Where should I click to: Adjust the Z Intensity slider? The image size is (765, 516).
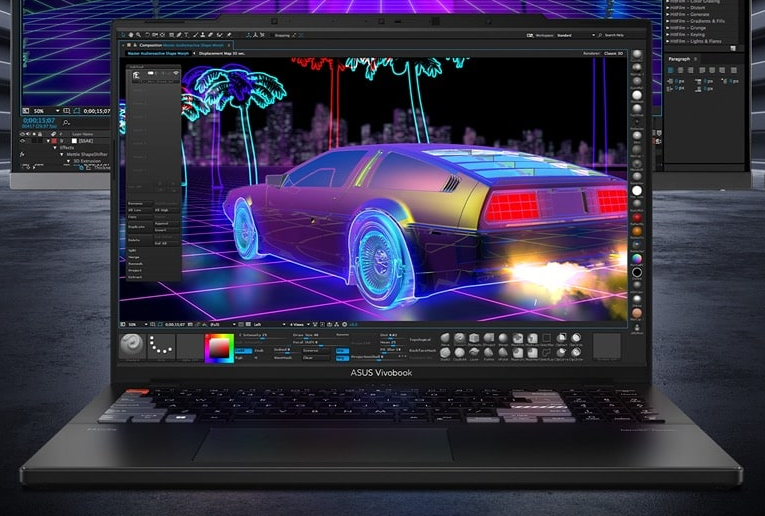262,338
